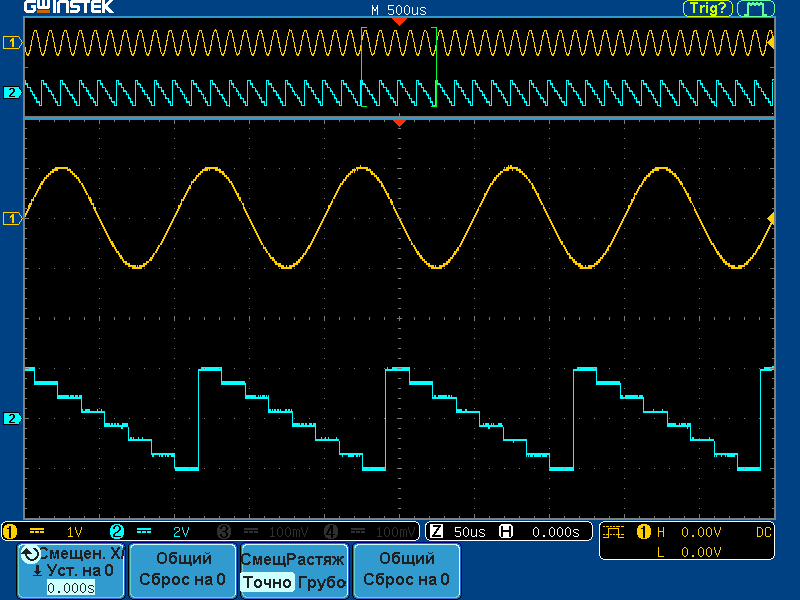
Task: Click the 0.000s offset value field
Action: click(71, 588)
